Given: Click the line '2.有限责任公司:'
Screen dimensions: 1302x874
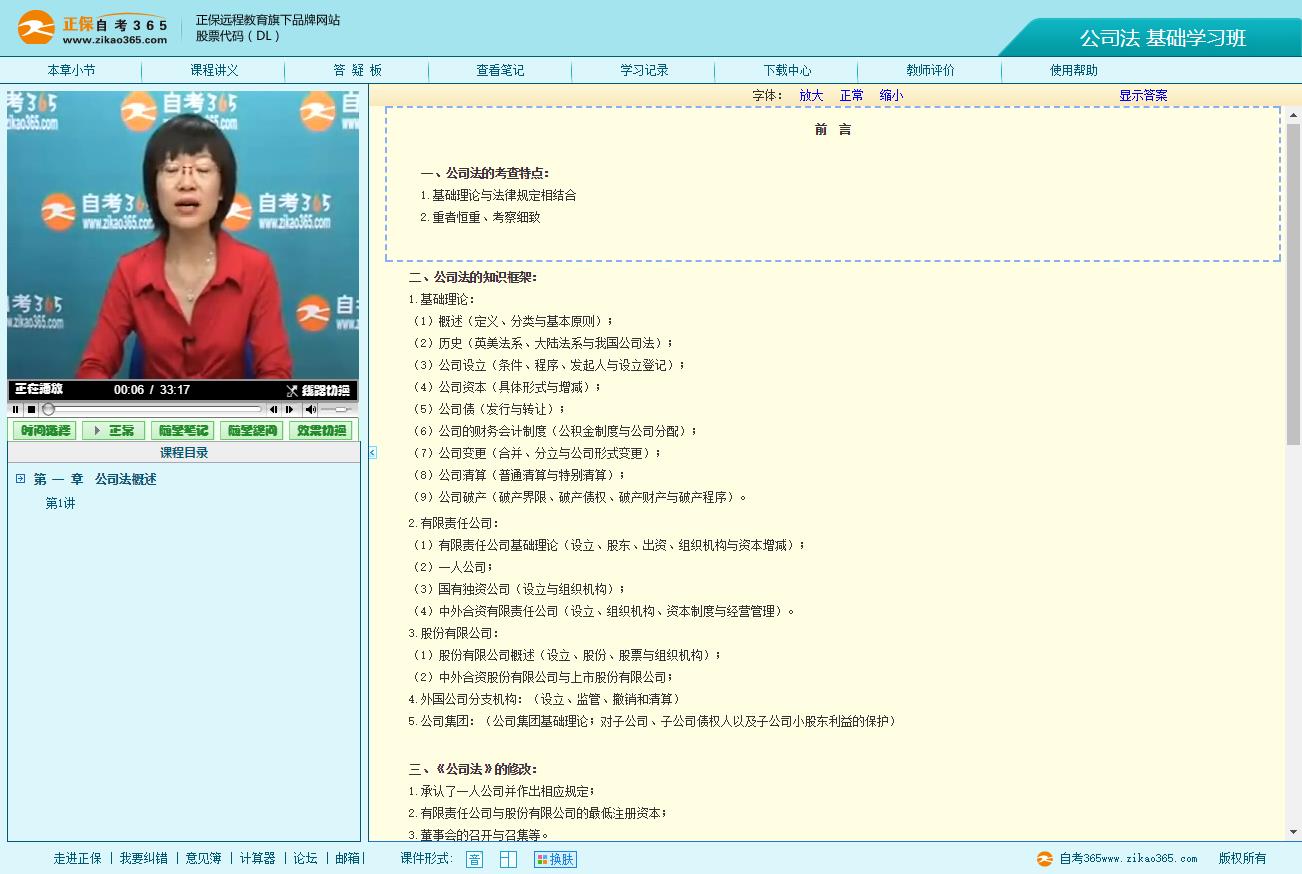Looking at the screenshot, I should coord(453,523).
